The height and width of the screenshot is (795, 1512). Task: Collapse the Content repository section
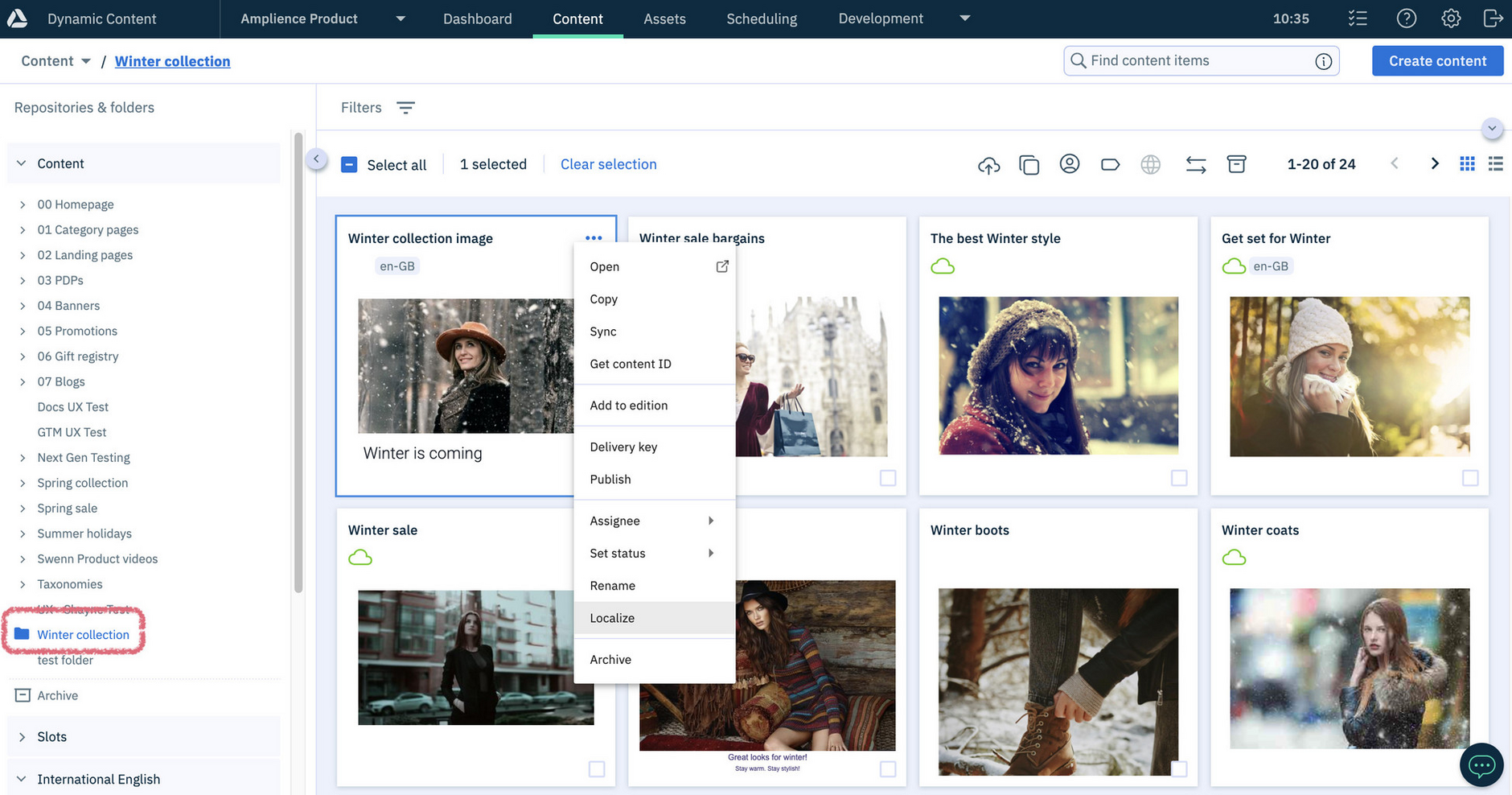click(x=22, y=163)
